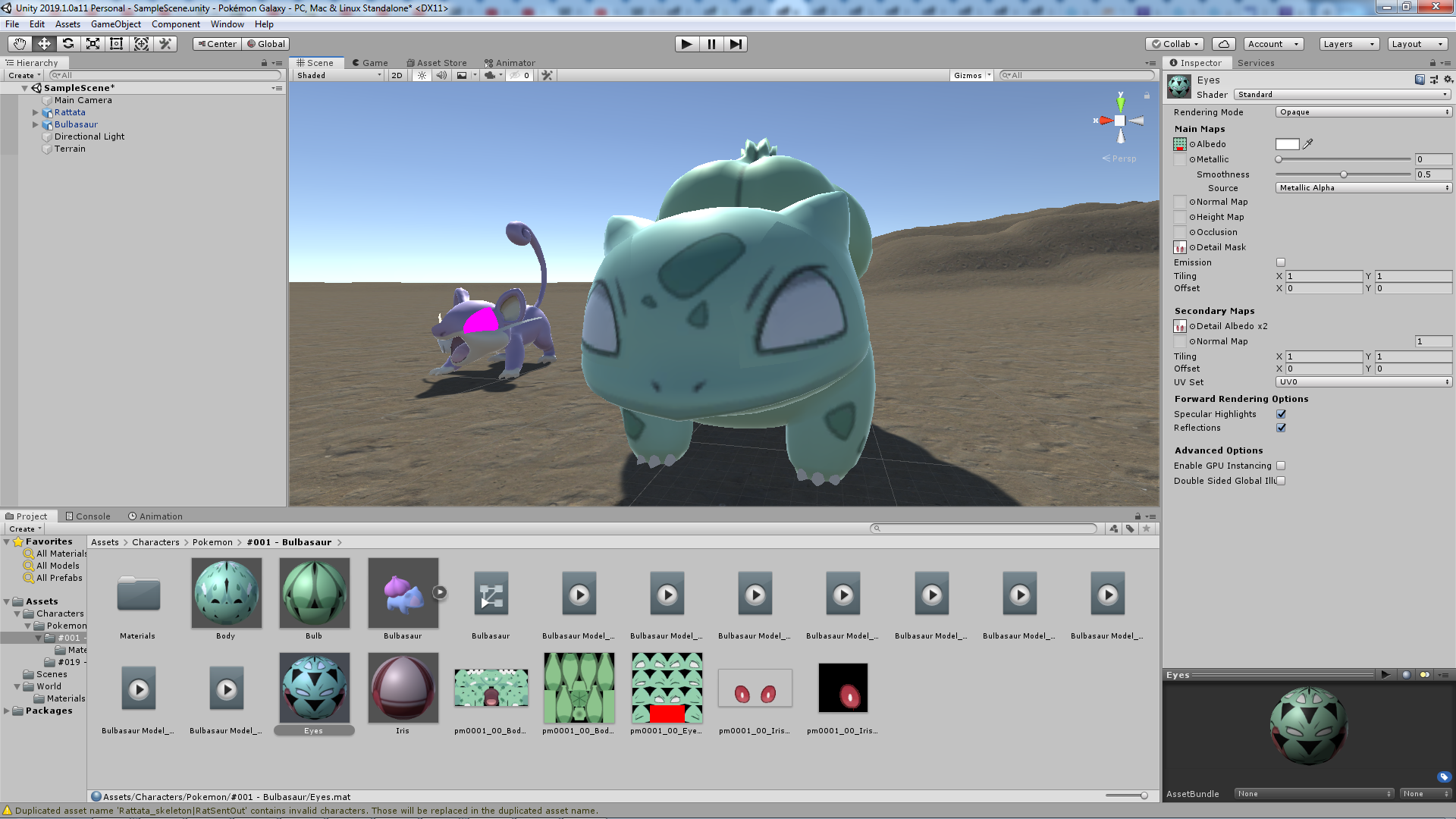
Task: Select the Scale tool
Action: (x=93, y=44)
